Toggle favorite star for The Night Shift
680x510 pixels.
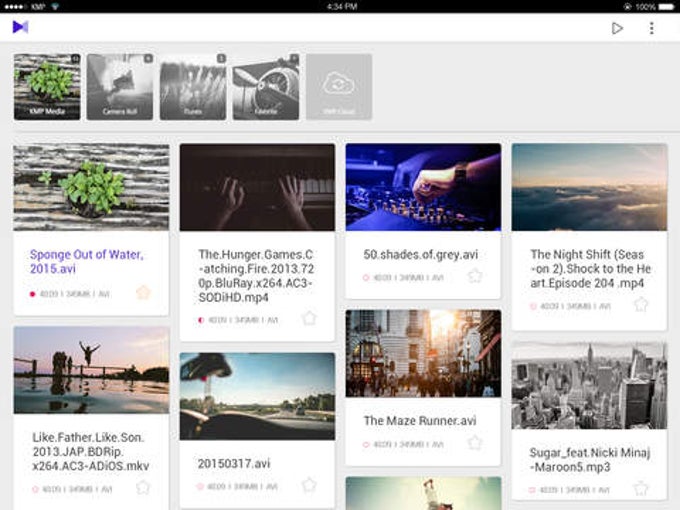click(x=641, y=304)
